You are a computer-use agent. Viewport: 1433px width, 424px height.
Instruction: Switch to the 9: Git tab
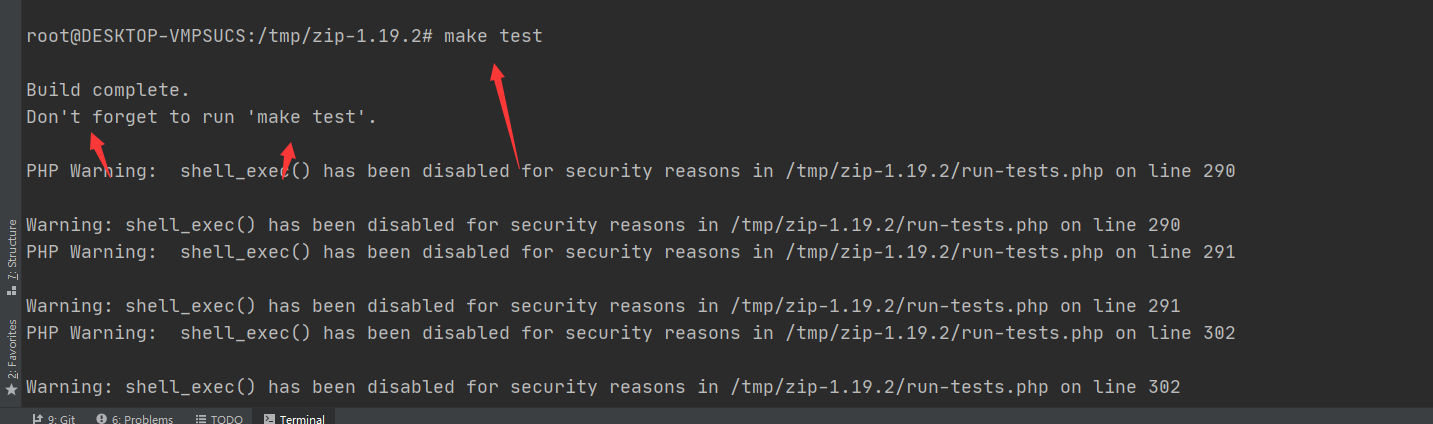54,419
